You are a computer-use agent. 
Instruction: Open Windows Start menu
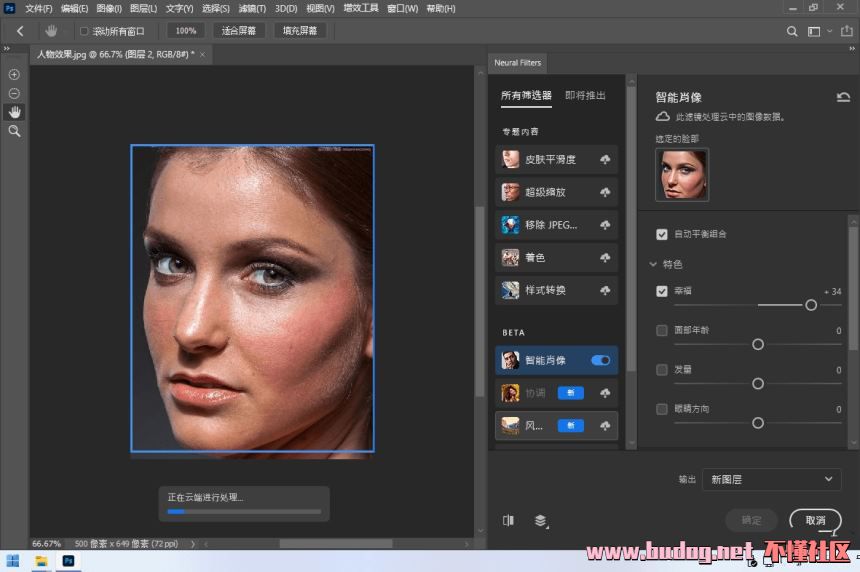click(x=13, y=561)
